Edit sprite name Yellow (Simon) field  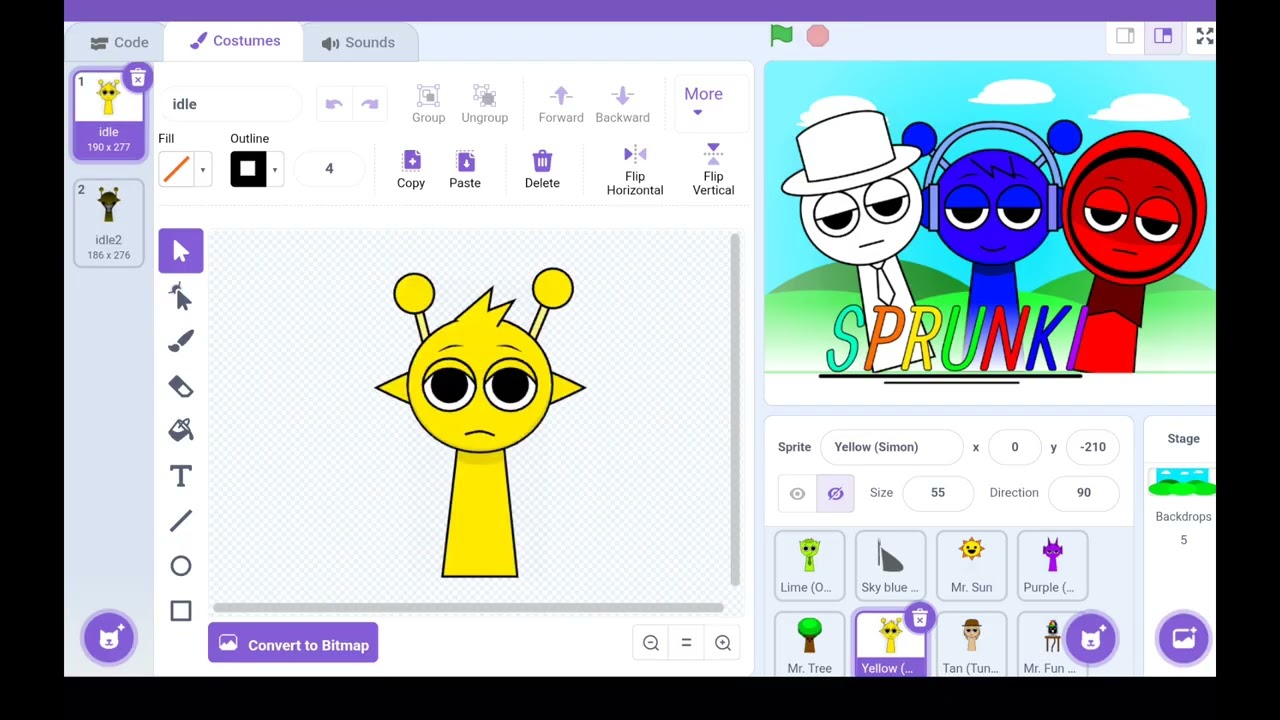tap(891, 447)
